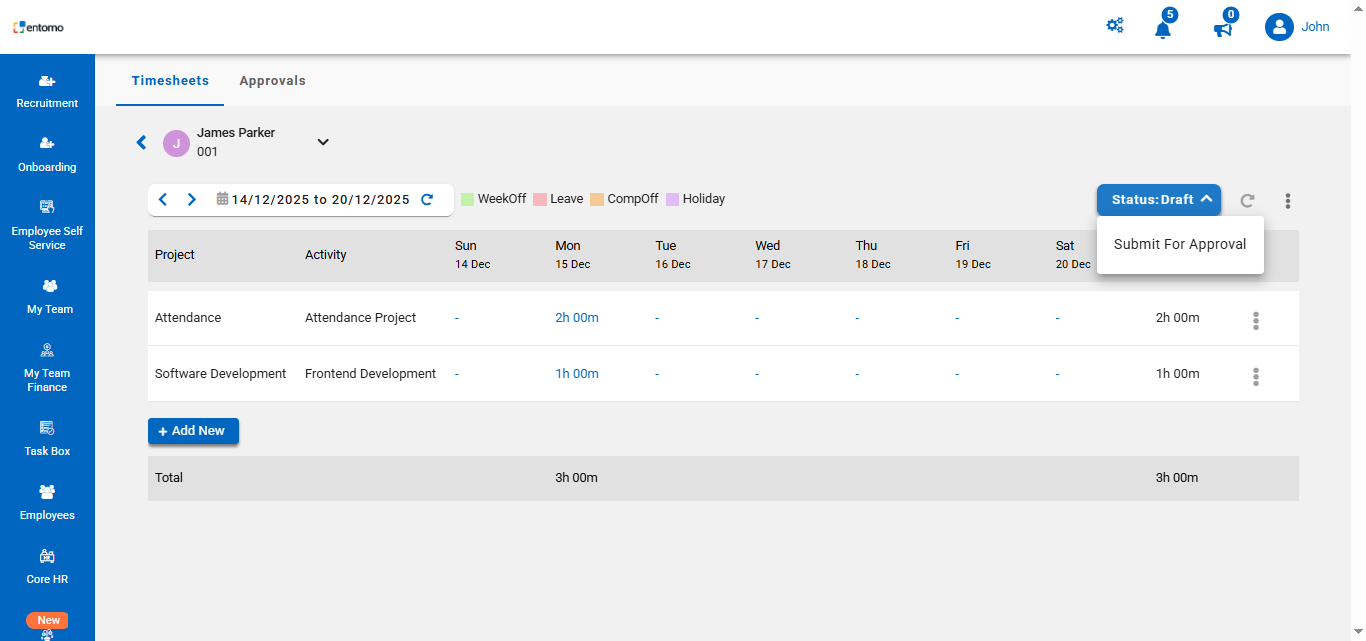Open options menu for Software Development row
Viewport: 1366px width, 641px height.
pos(1256,376)
